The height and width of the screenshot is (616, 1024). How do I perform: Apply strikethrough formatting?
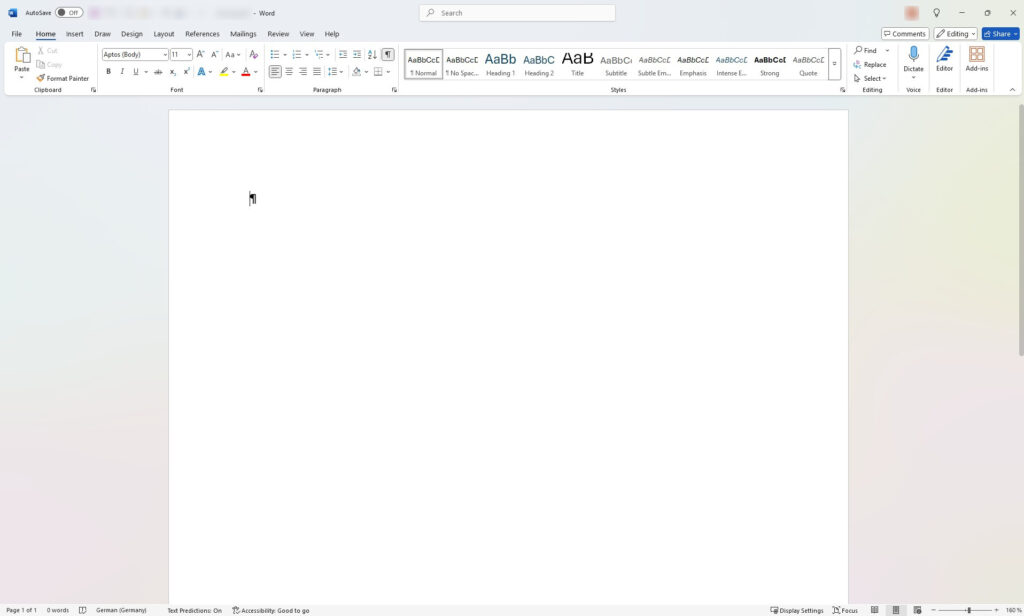click(x=158, y=72)
